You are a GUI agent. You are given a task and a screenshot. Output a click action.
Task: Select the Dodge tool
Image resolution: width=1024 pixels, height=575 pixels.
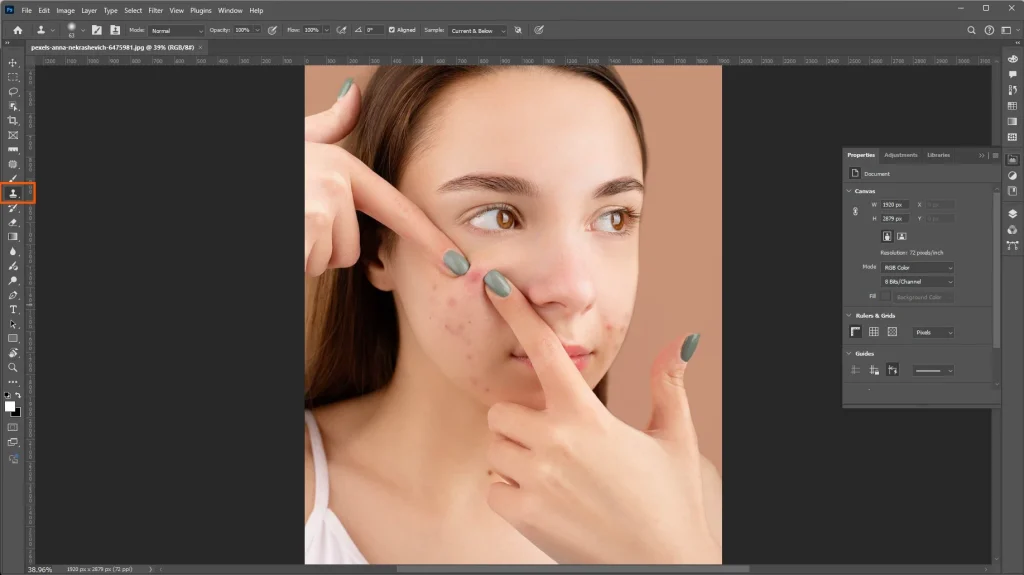(x=12, y=280)
